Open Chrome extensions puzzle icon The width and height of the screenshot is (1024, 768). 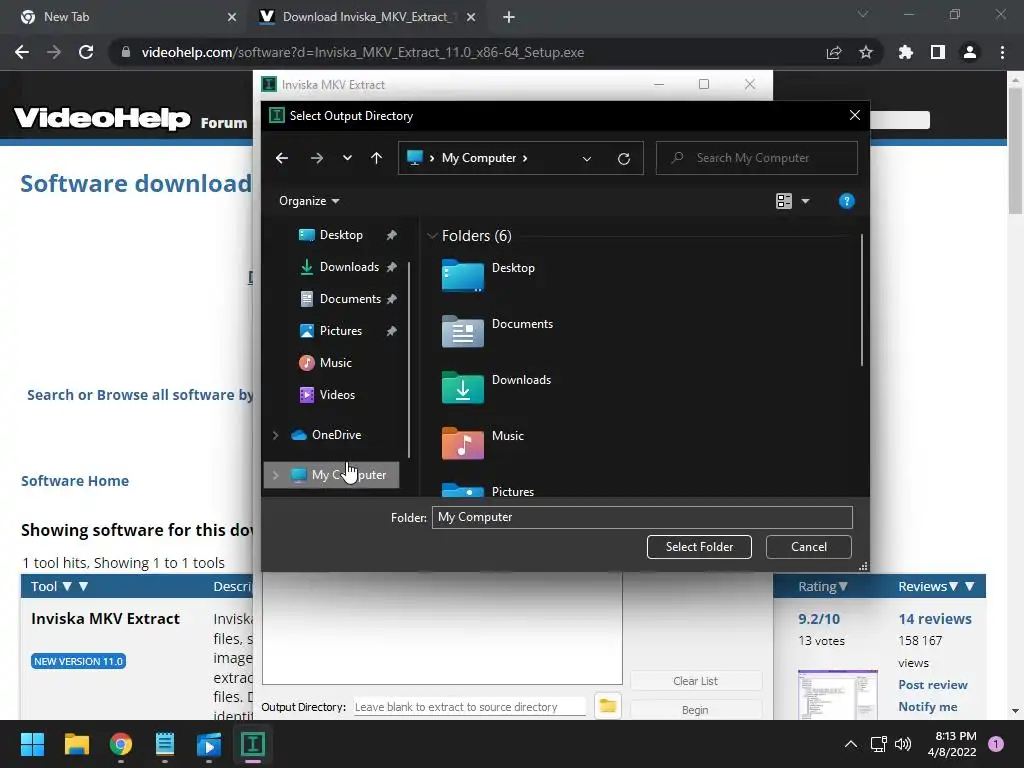(906, 52)
